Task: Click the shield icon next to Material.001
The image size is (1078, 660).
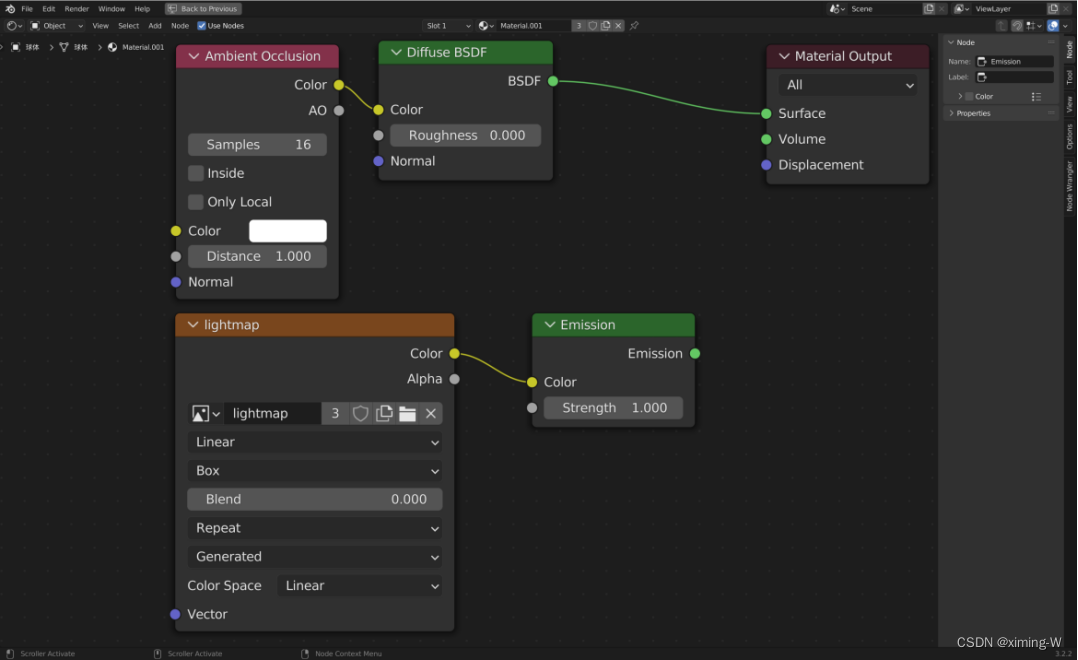Action: pos(593,25)
